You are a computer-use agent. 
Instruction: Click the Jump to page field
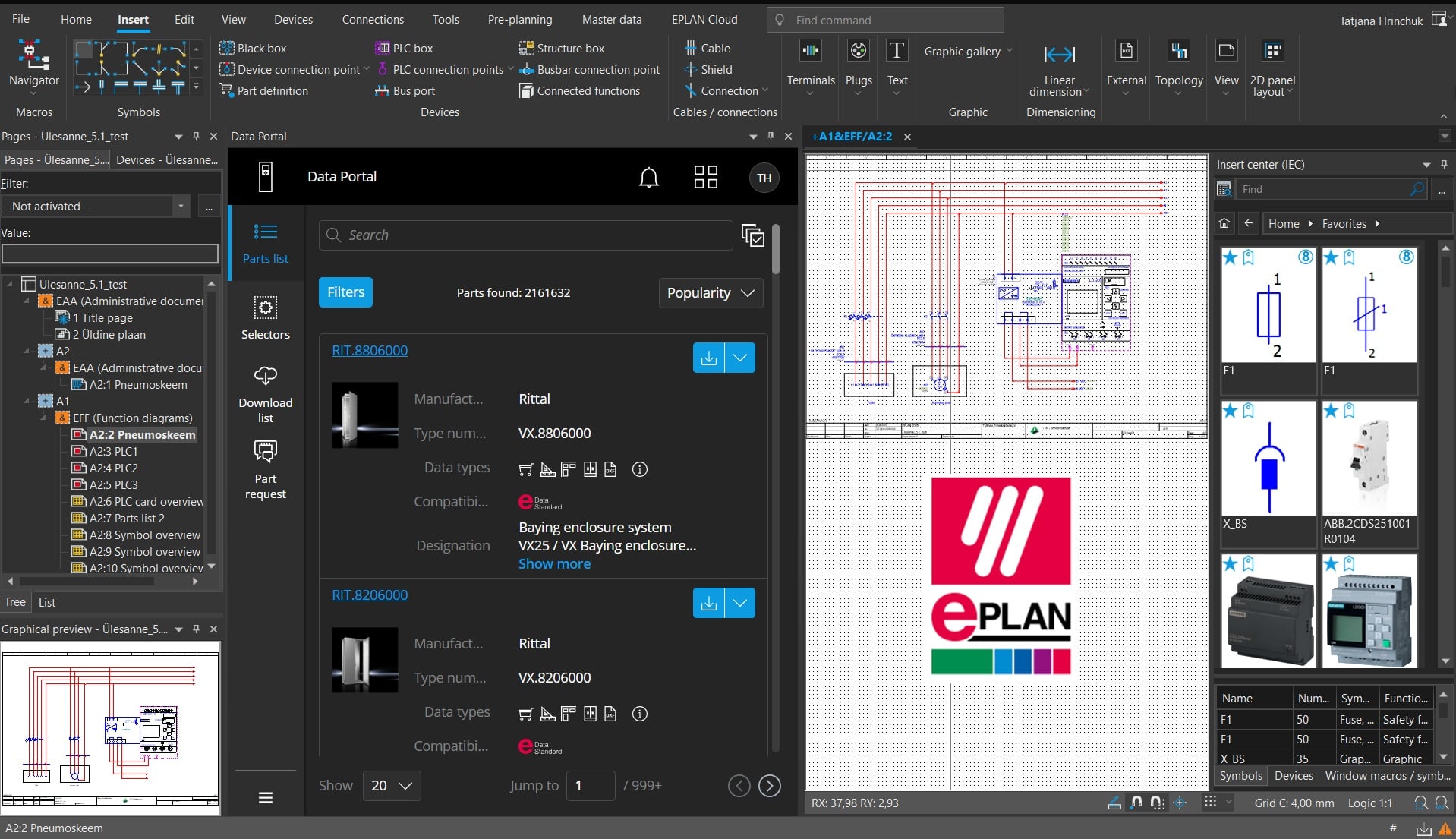[591, 785]
